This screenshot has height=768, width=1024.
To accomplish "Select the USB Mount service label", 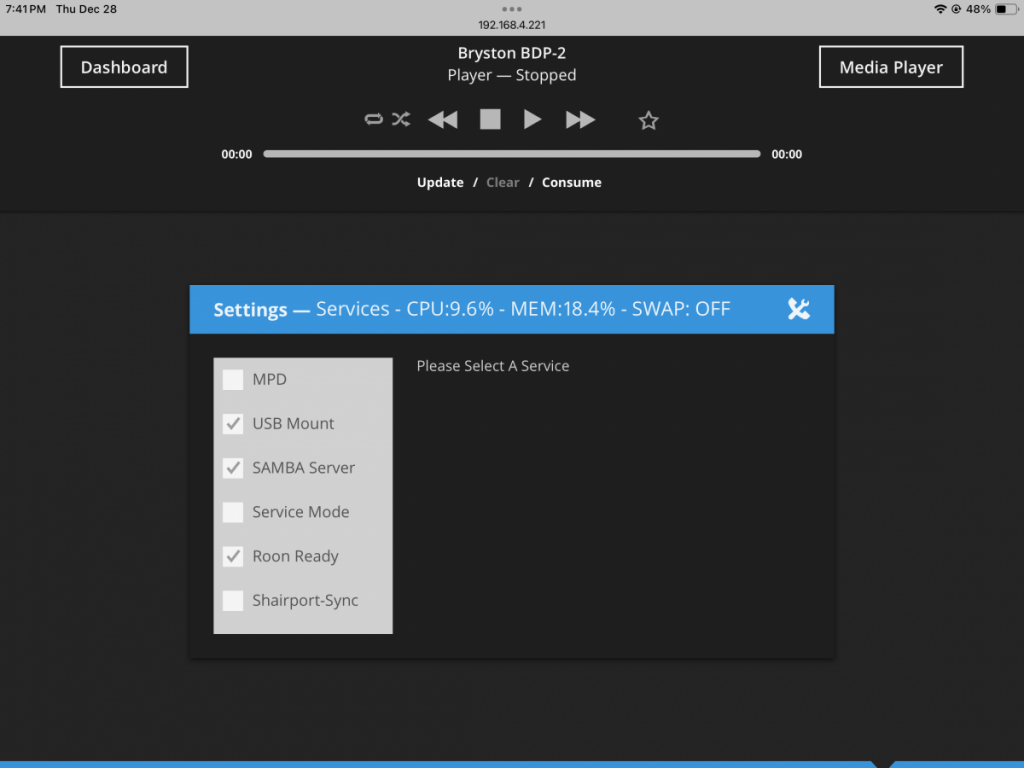I will [293, 424].
